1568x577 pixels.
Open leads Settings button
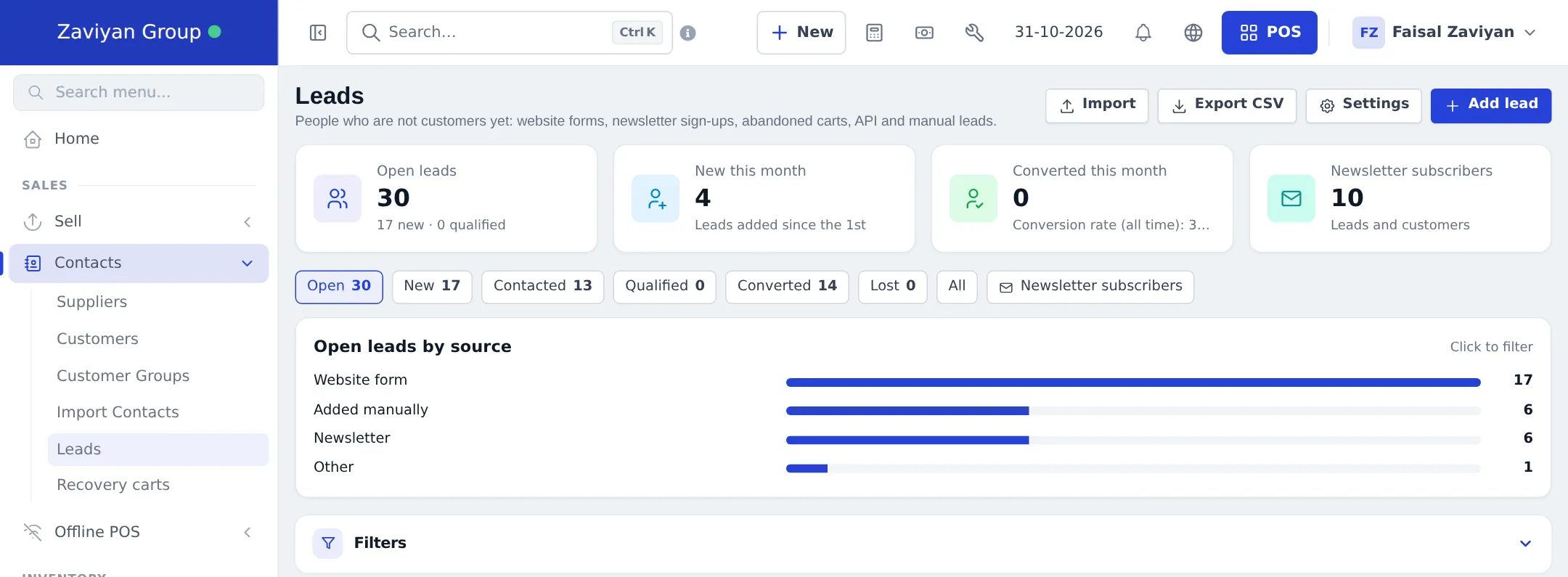pos(1364,106)
